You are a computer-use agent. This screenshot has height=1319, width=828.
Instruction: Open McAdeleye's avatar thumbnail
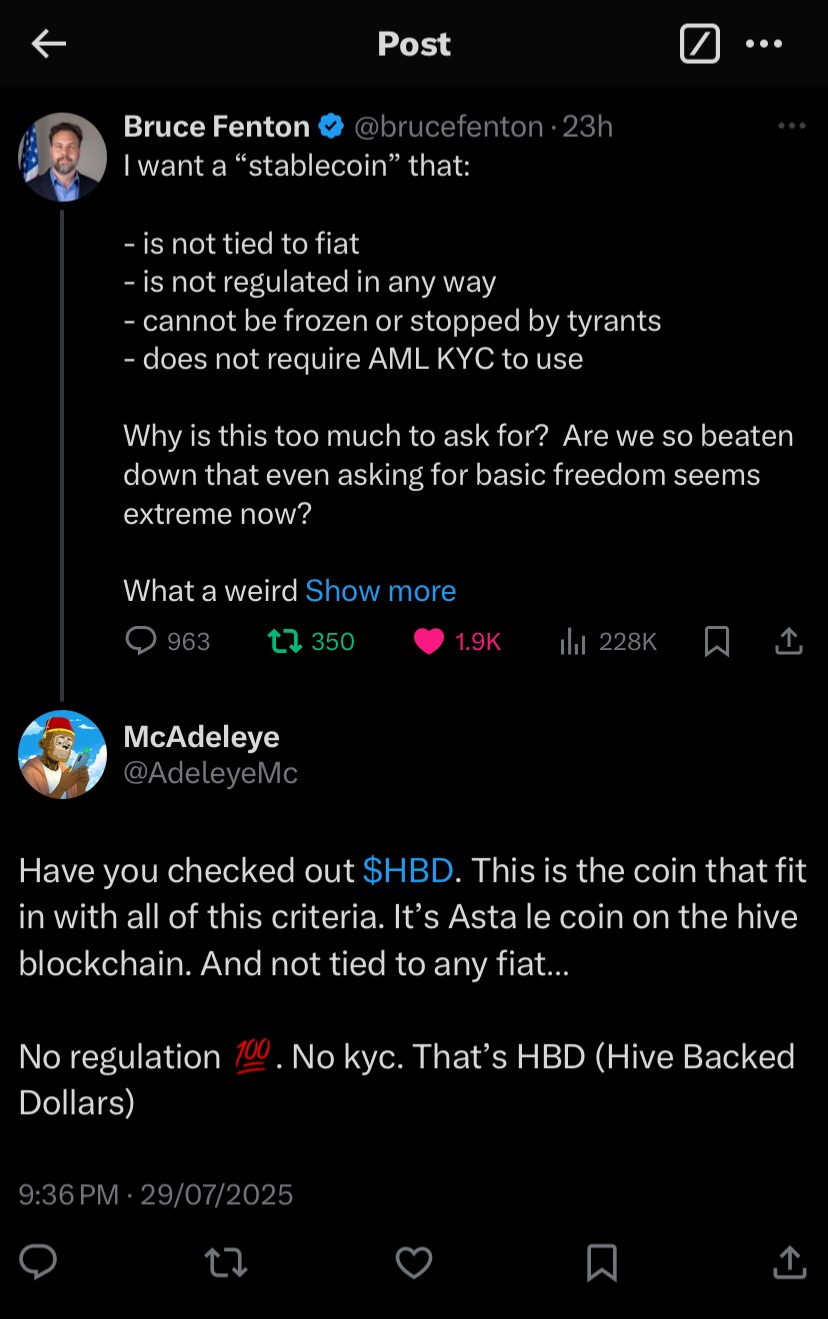point(63,754)
